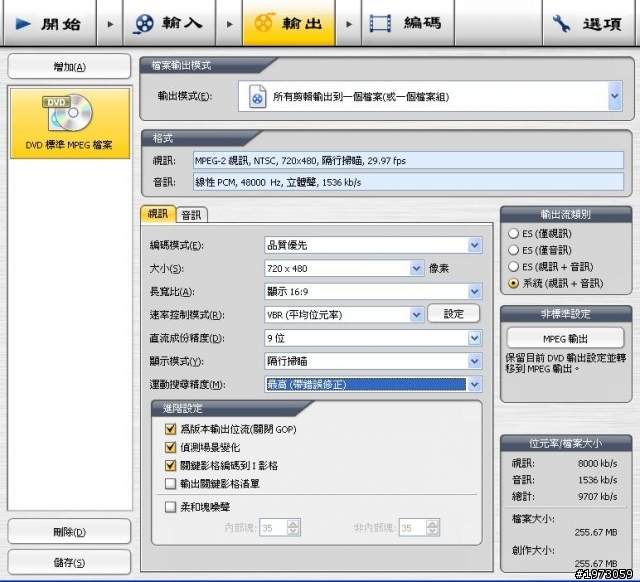
Task: Open the 運動搜尋精度 dropdown
Action: 474,384
